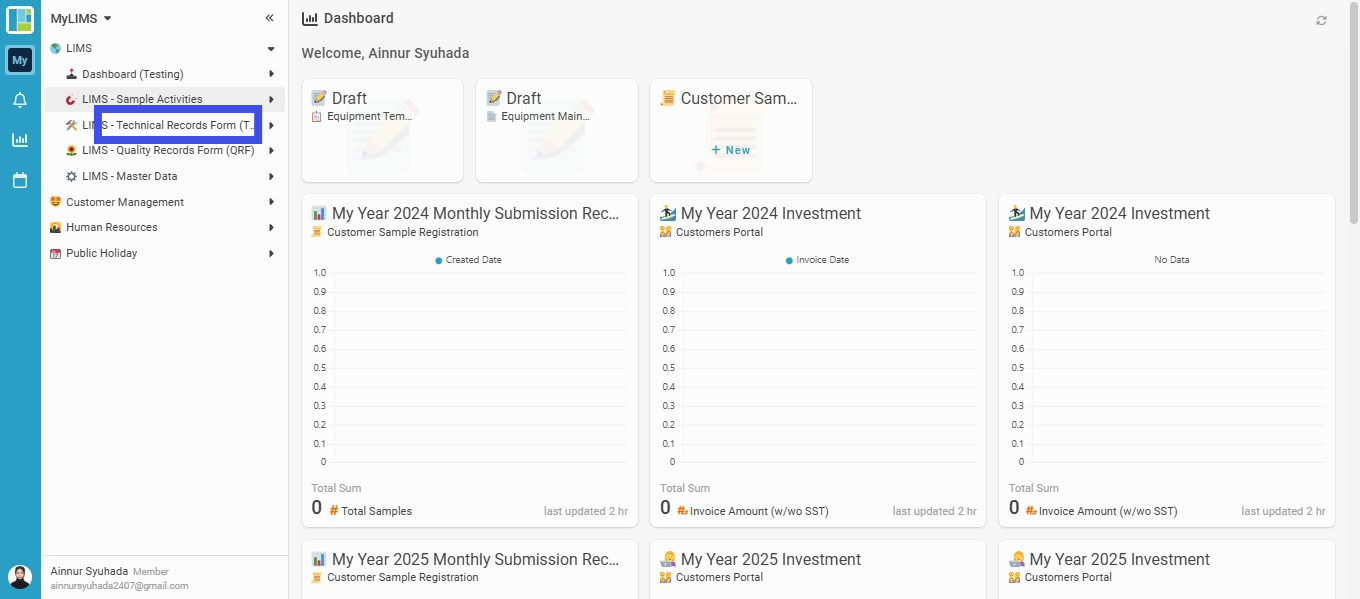Expand Customer Management submenu arrow
The height and width of the screenshot is (599, 1360).
point(271,202)
